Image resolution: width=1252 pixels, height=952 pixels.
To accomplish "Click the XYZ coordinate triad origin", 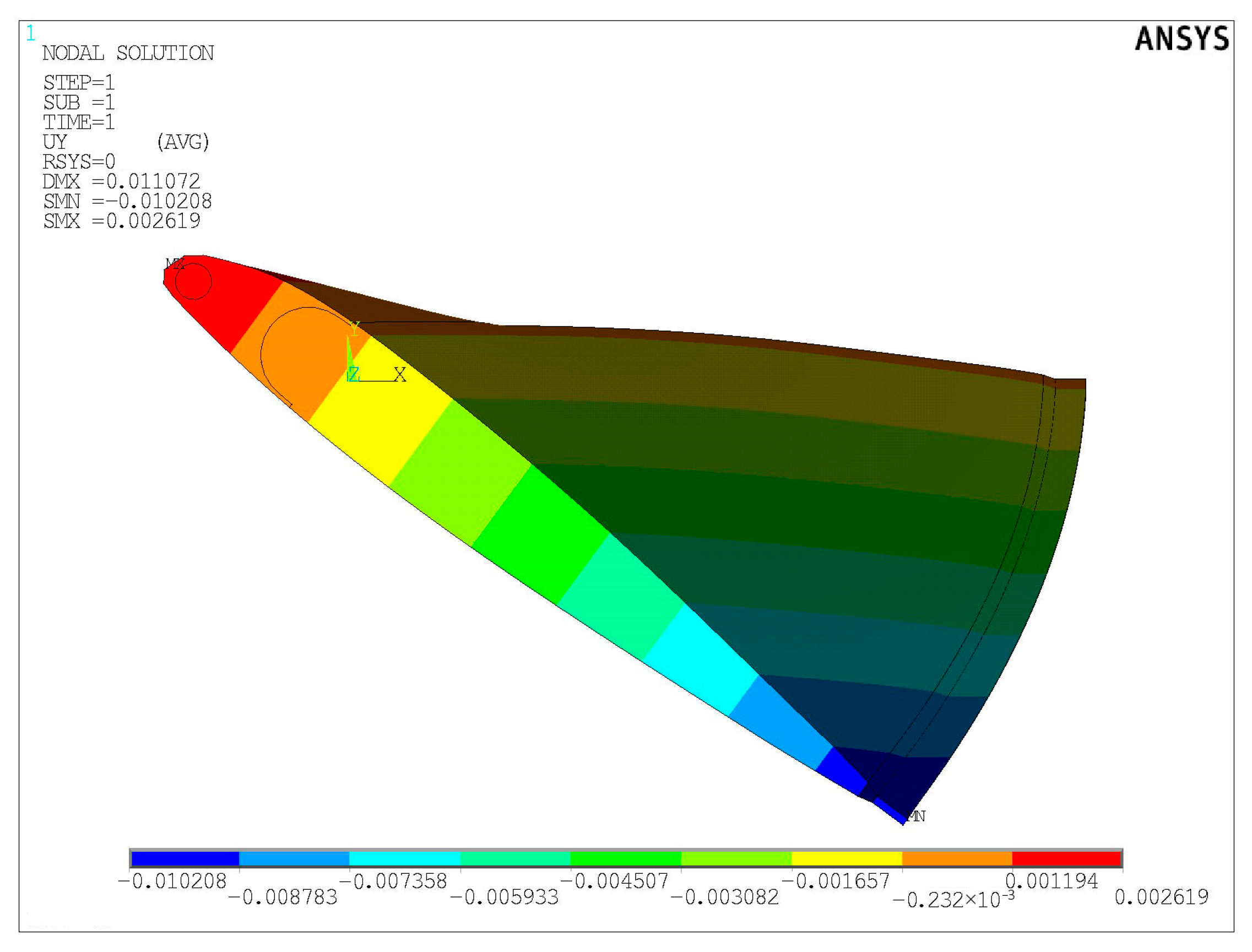I will click(350, 378).
